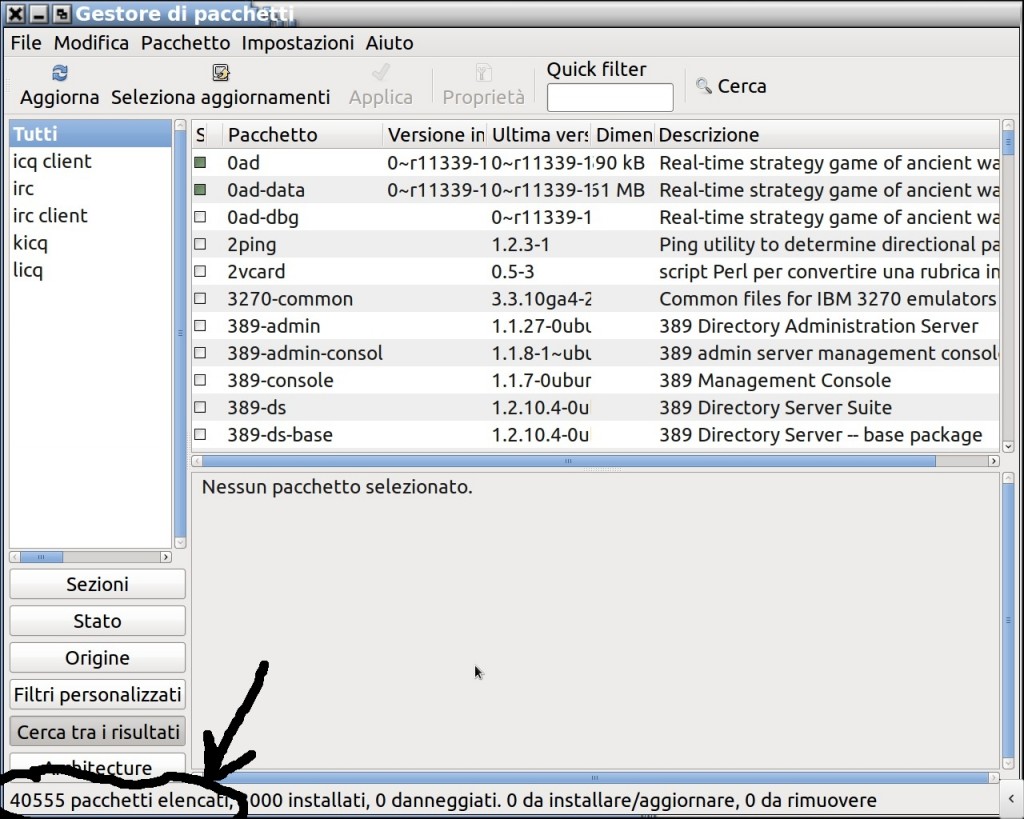Click category list vertical scrollbar

pyautogui.click(x=180, y=333)
